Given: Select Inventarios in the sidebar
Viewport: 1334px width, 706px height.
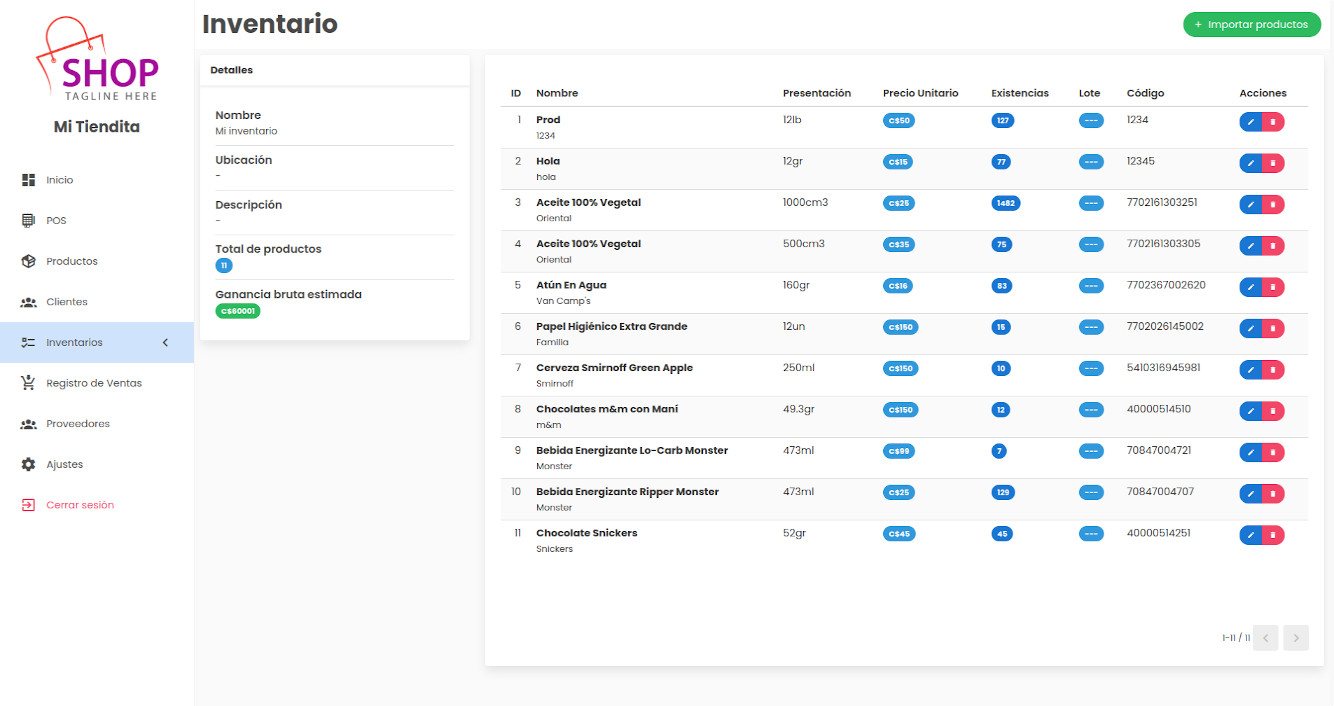Looking at the screenshot, I should pos(97,343).
